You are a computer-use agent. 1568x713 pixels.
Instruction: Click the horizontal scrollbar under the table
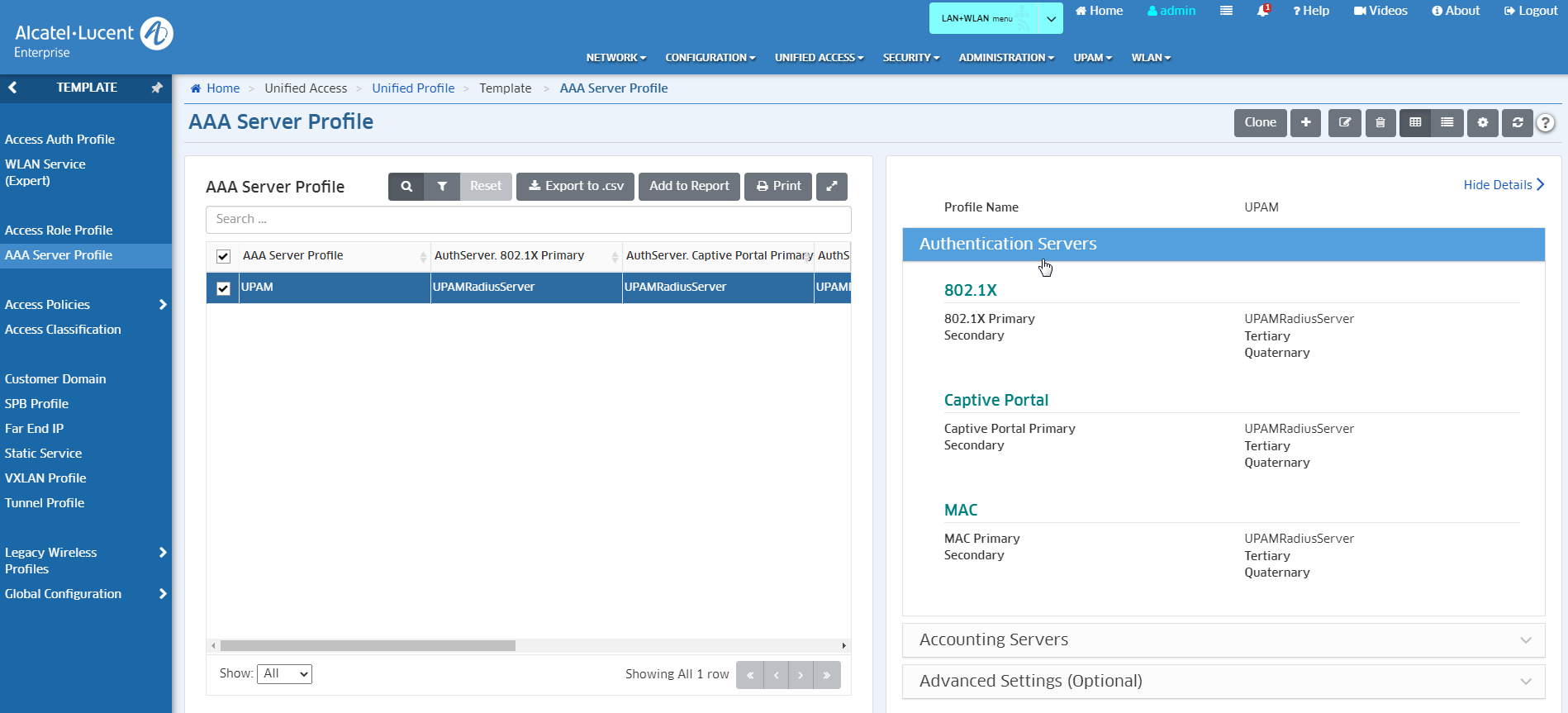pos(368,645)
